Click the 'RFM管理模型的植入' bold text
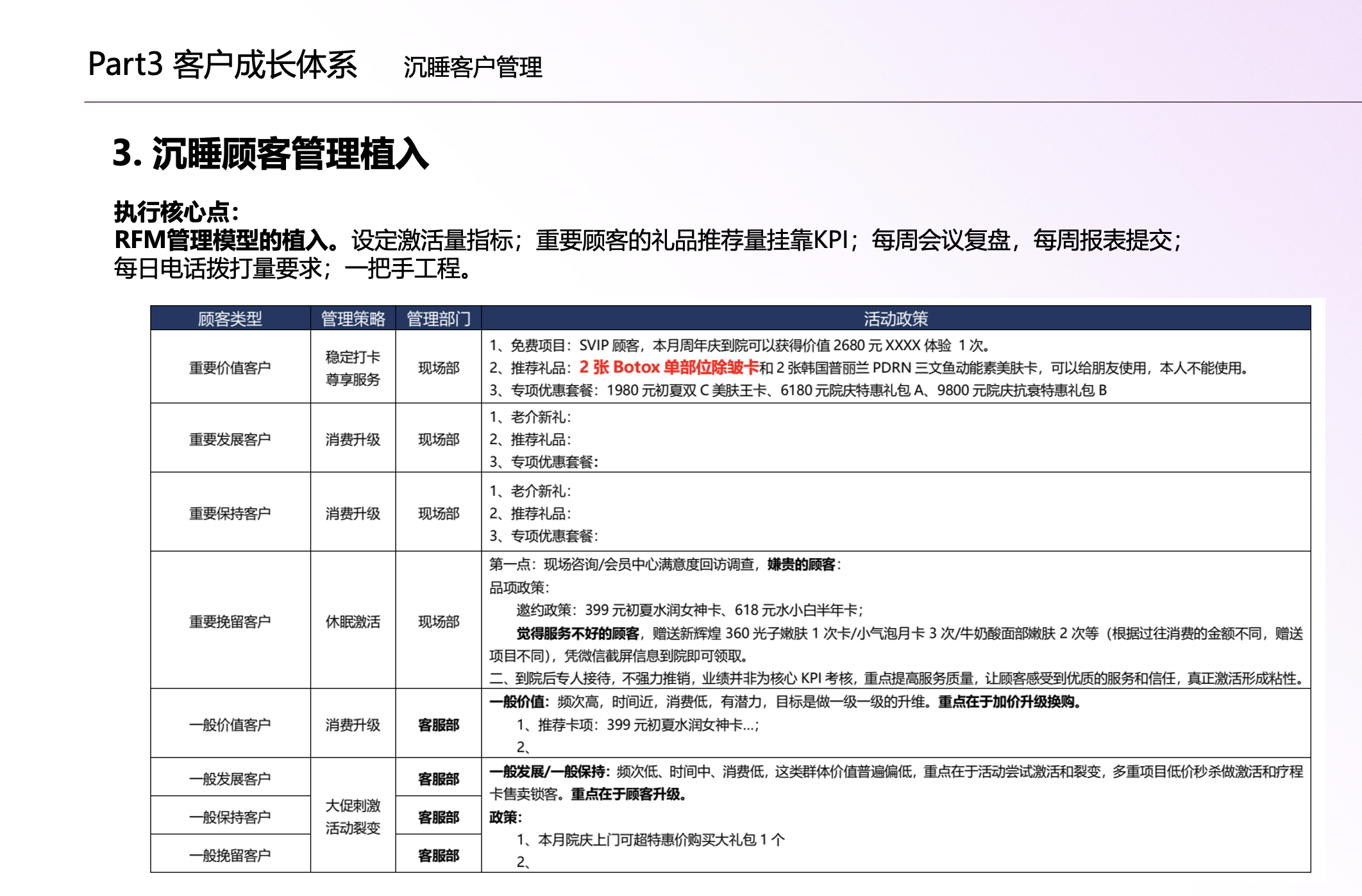1362x896 pixels. point(221,240)
